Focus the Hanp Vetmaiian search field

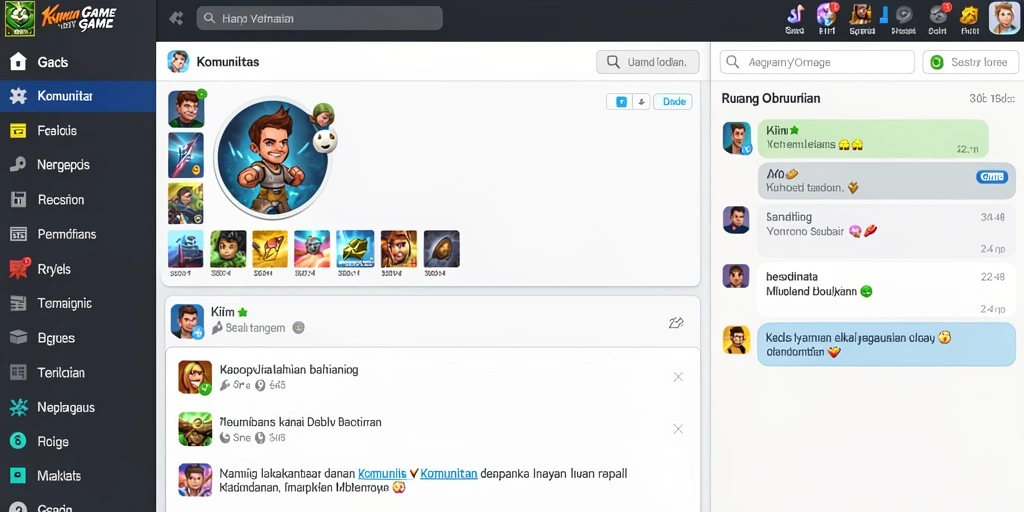point(319,18)
